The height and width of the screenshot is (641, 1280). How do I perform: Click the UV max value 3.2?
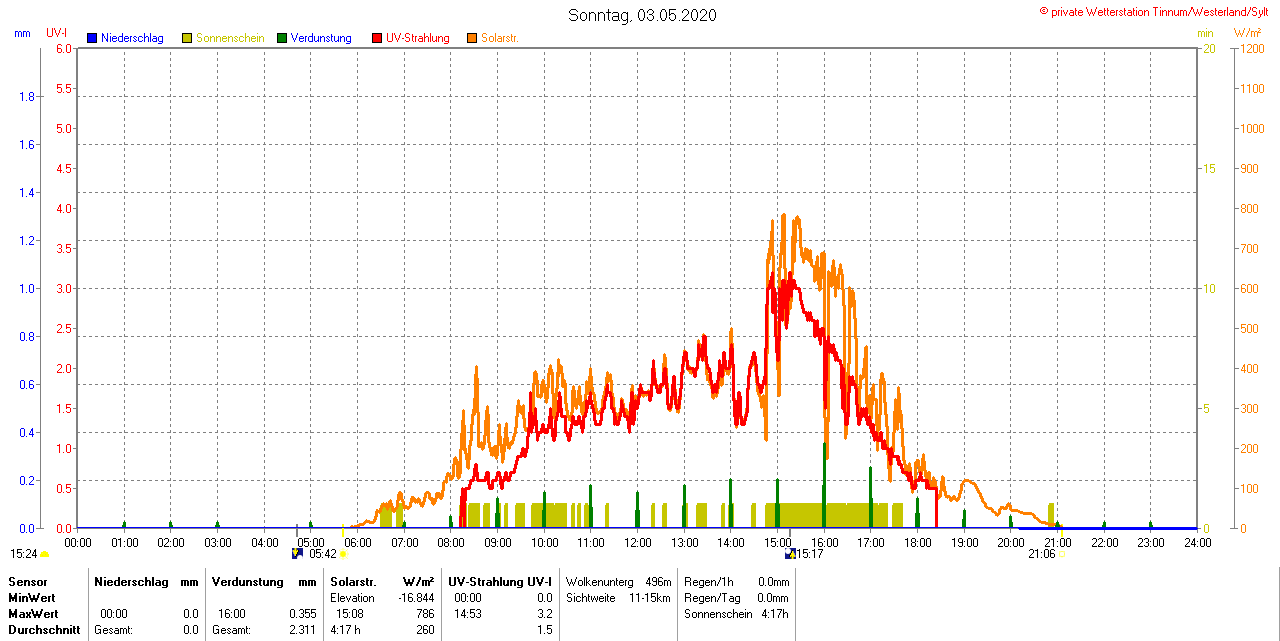pyautogui.click(x=544, y=613)
